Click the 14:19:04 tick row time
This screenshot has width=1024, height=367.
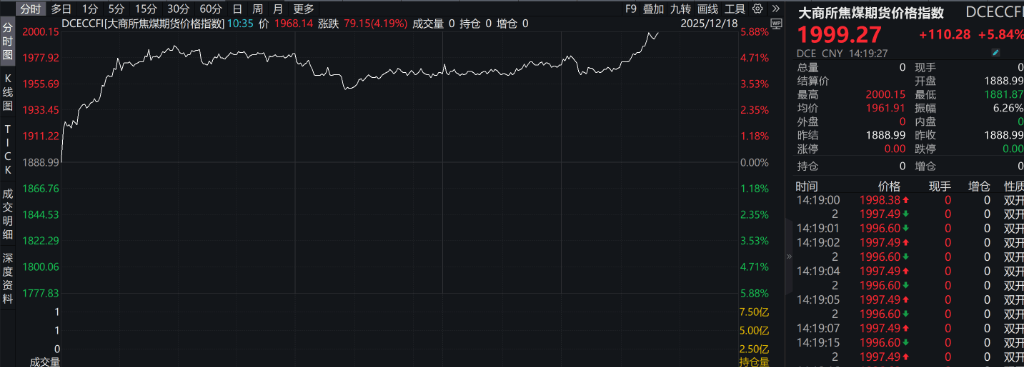[818, 271]
